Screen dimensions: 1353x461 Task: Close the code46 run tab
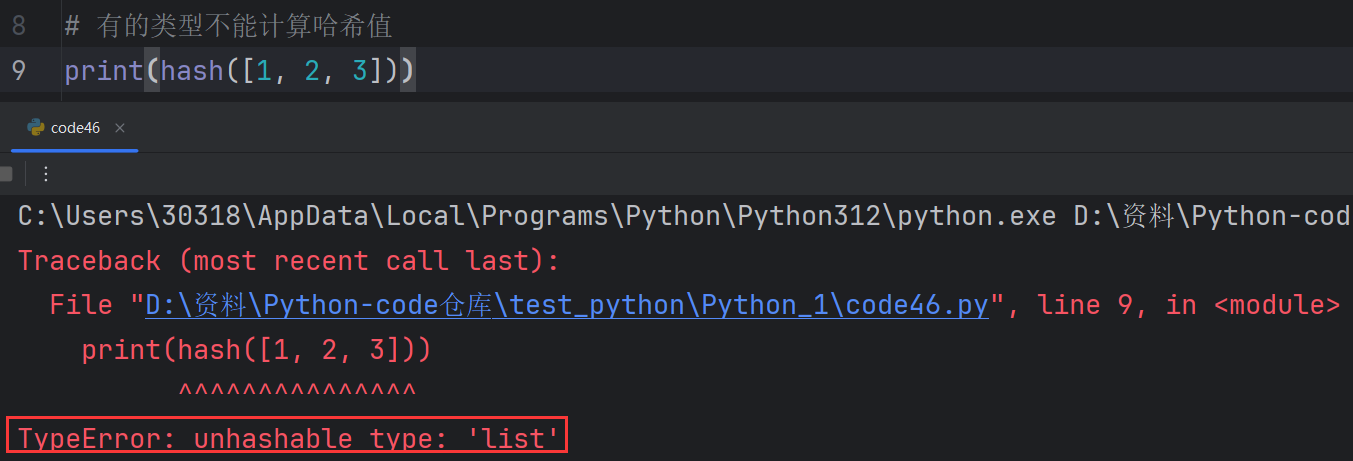tap(120, 128)
